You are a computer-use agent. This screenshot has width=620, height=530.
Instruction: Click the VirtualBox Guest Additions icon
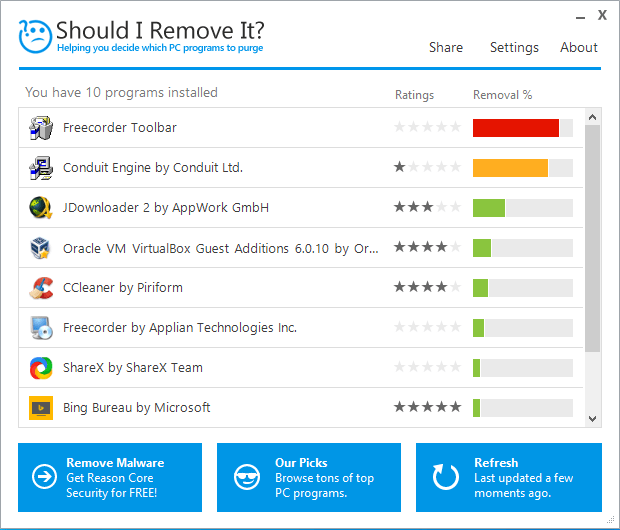tap(41, 248)
